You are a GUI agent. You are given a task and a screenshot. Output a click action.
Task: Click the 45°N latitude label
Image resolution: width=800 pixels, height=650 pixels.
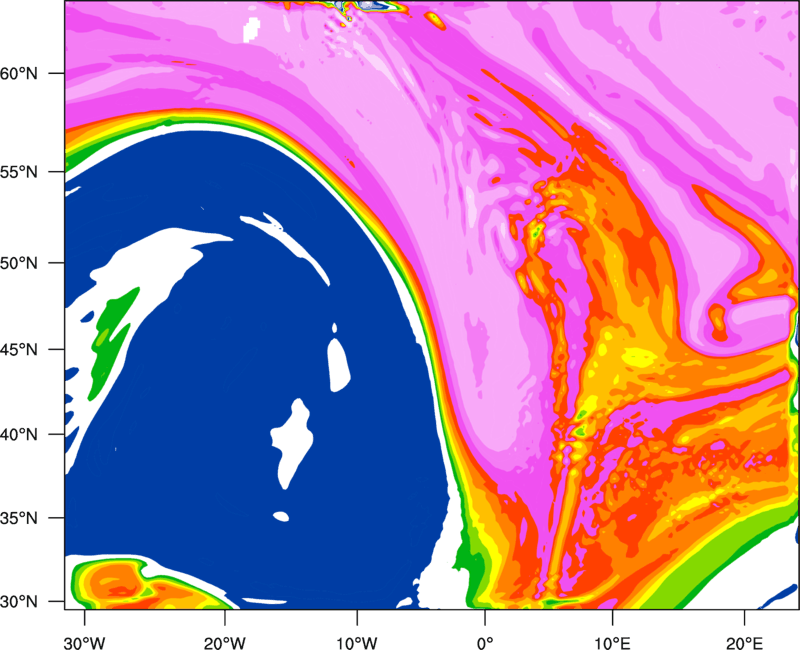coord(19,349)
